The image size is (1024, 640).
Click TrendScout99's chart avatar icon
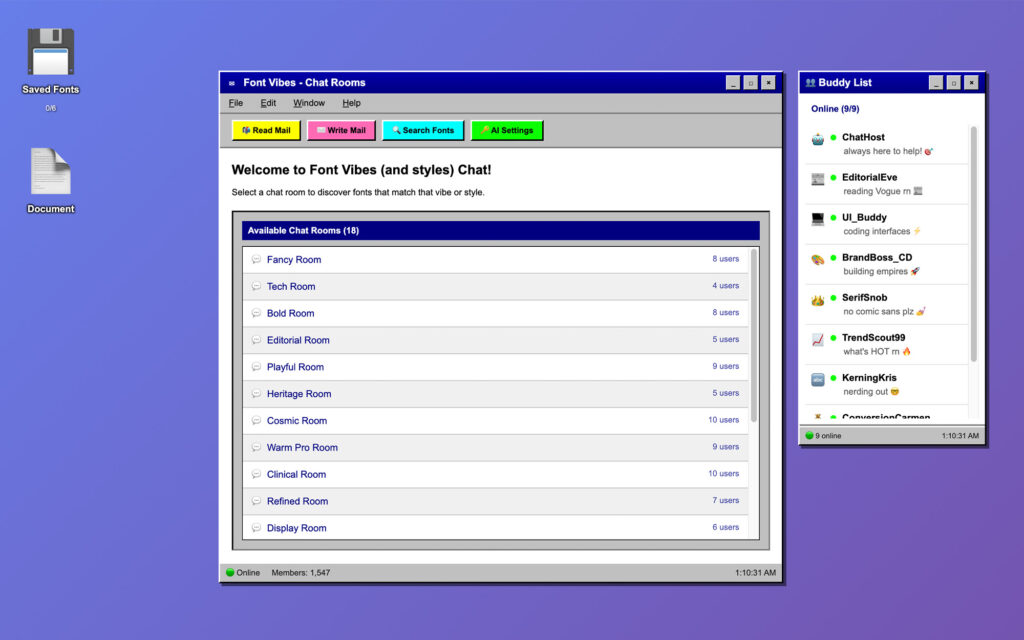click(818, 340)
